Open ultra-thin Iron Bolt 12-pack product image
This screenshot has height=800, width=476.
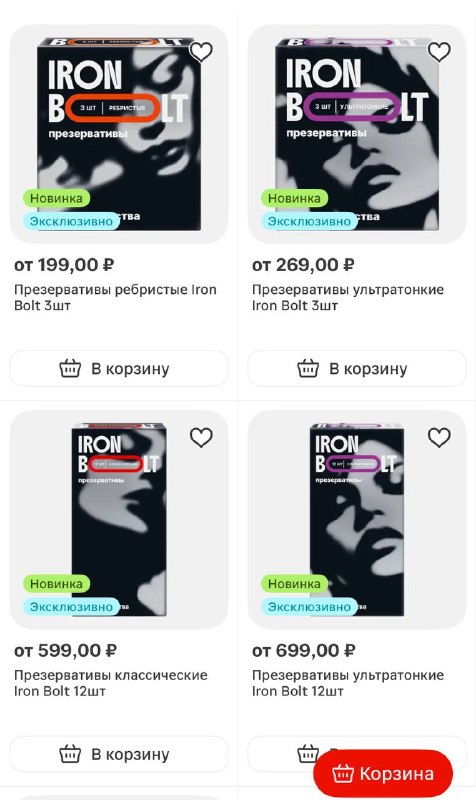coord(357,519)
